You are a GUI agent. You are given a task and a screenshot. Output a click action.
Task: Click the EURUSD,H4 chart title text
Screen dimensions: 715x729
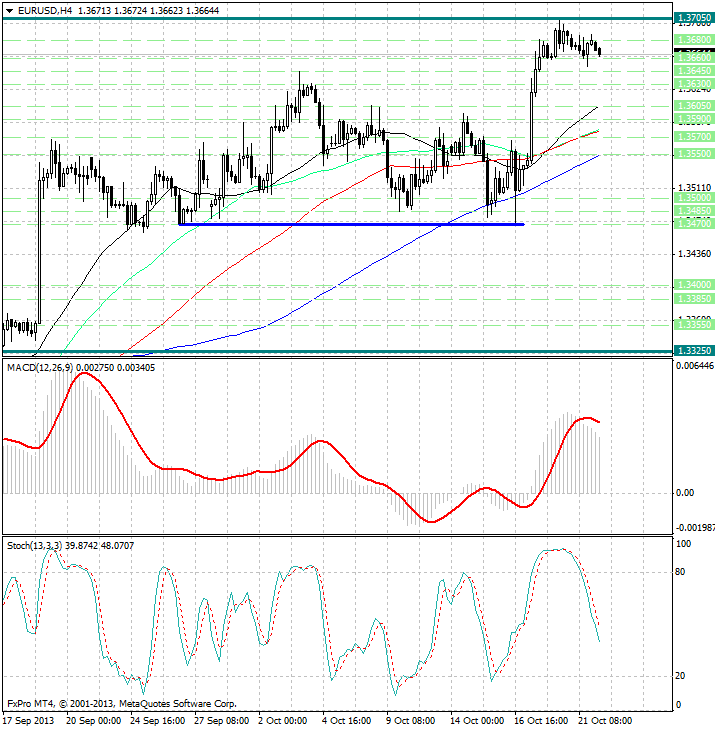(x=45, y=10)
